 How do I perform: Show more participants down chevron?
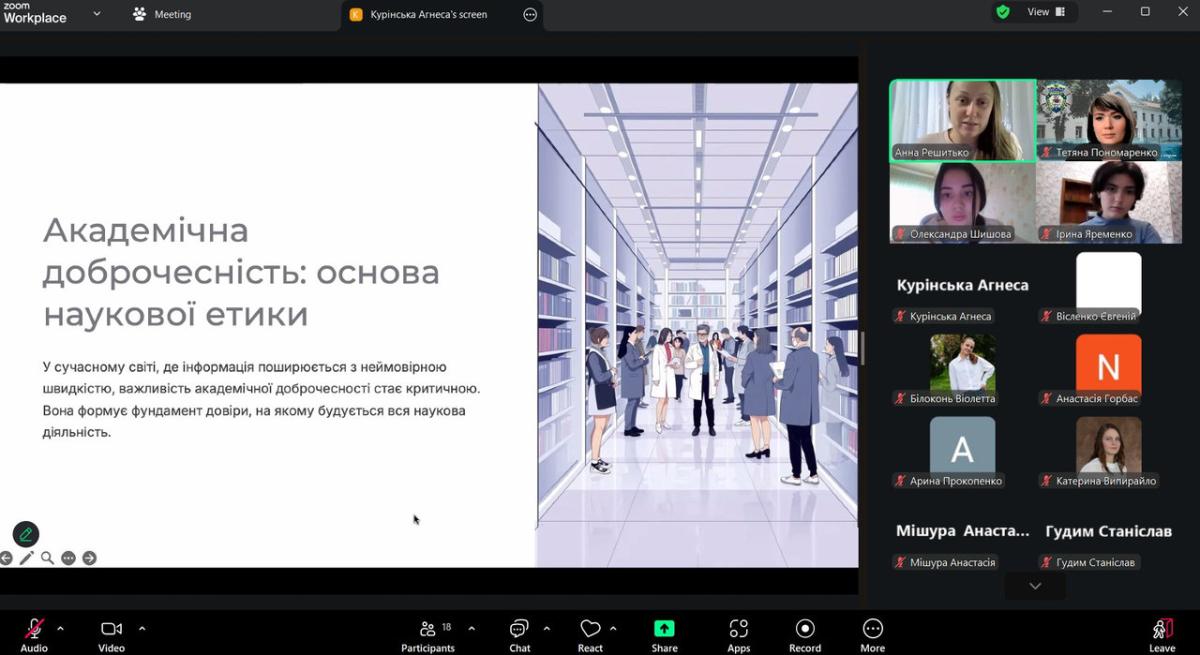pyautogui.click(x=1035, y=586)
